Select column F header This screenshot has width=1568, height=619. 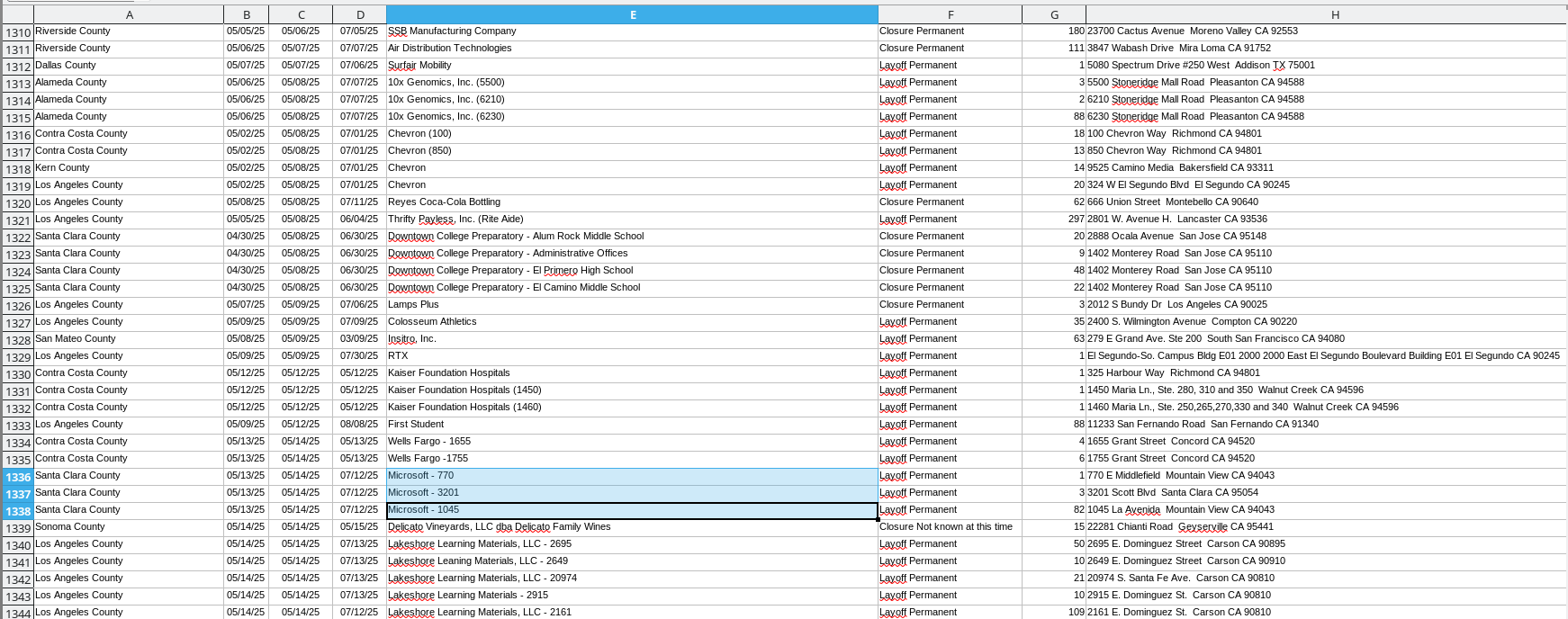(950, 14)
